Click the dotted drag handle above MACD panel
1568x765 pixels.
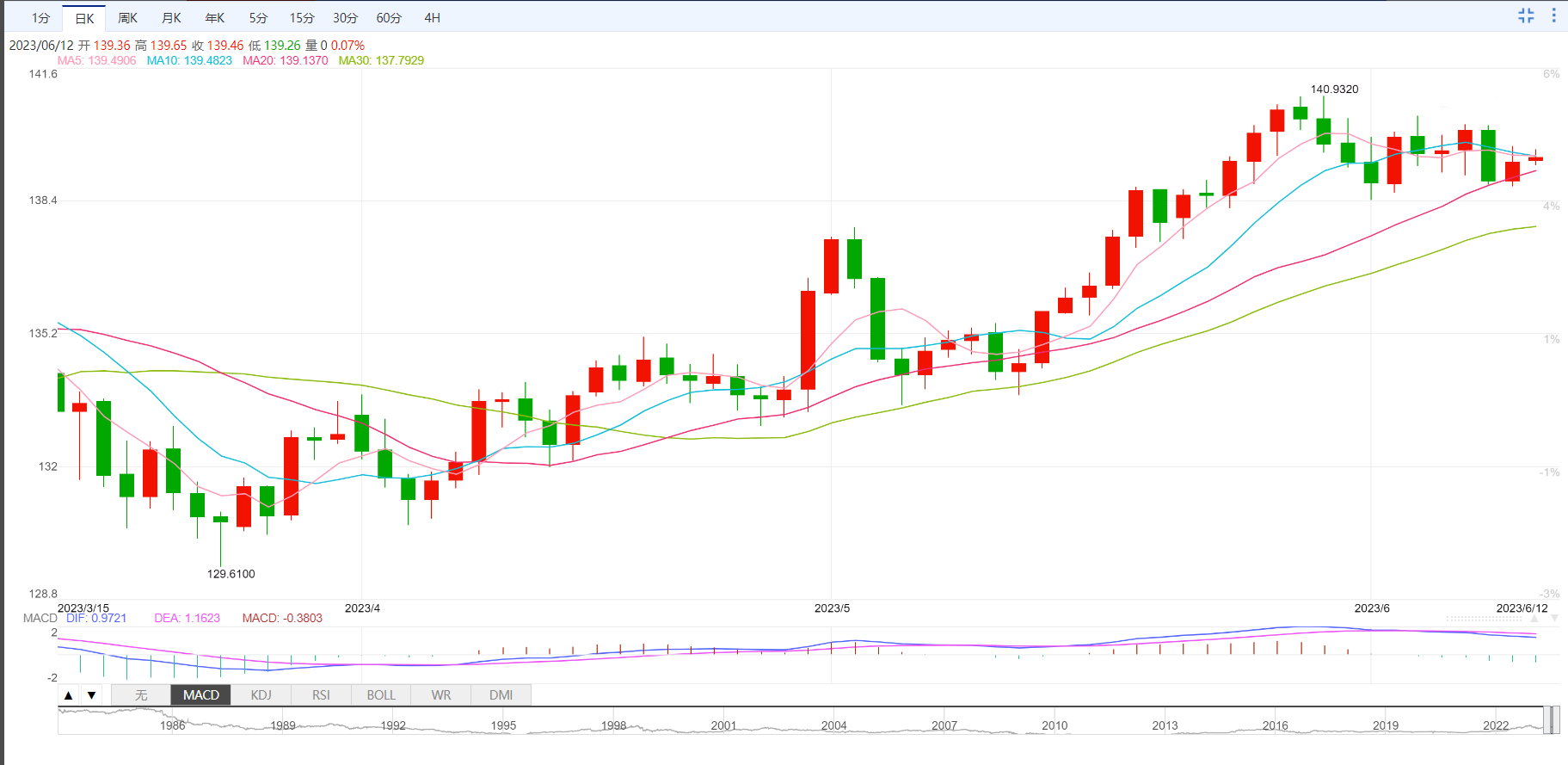point(1484,619)
